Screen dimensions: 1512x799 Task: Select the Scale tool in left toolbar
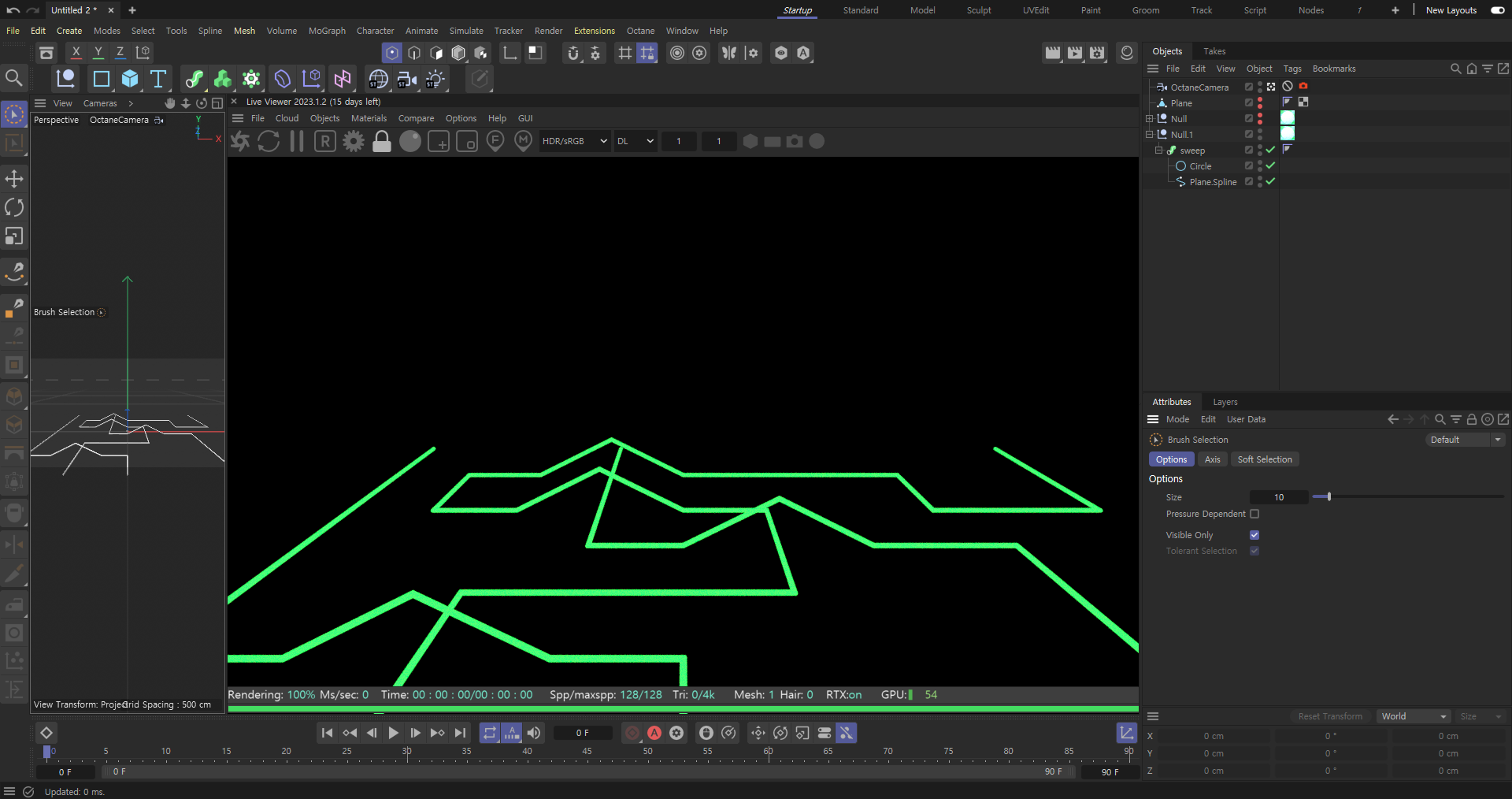coord(14,236)
